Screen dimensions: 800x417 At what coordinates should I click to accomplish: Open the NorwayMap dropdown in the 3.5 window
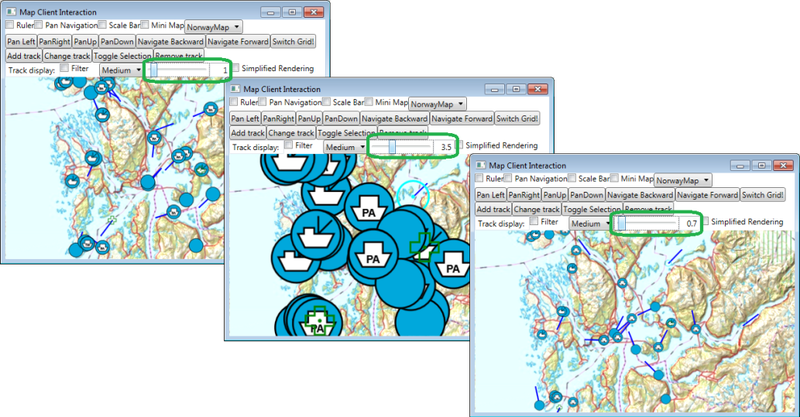point(437,104)
